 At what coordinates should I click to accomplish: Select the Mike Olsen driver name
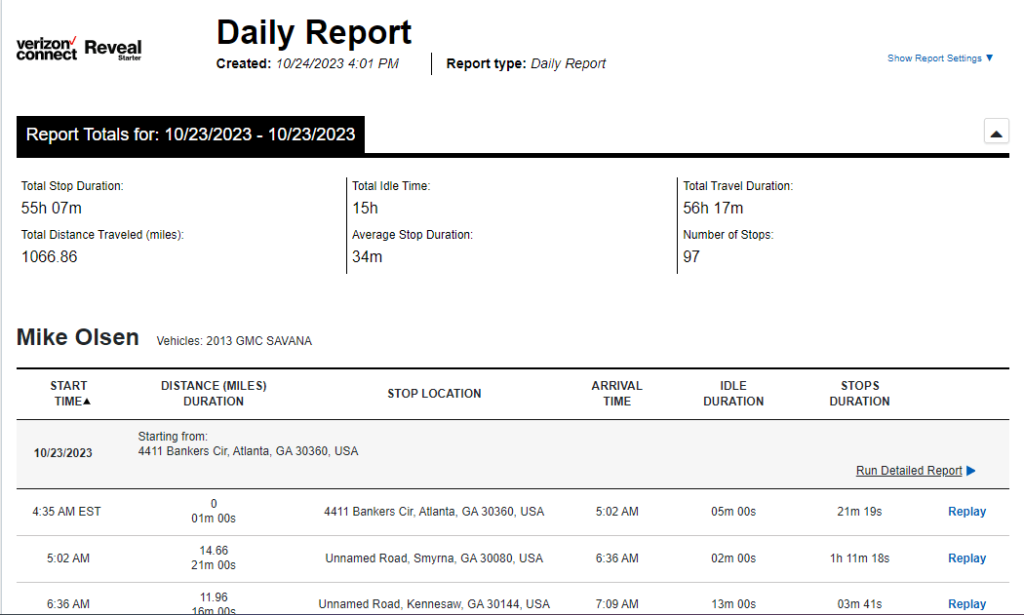click(78, 338)
